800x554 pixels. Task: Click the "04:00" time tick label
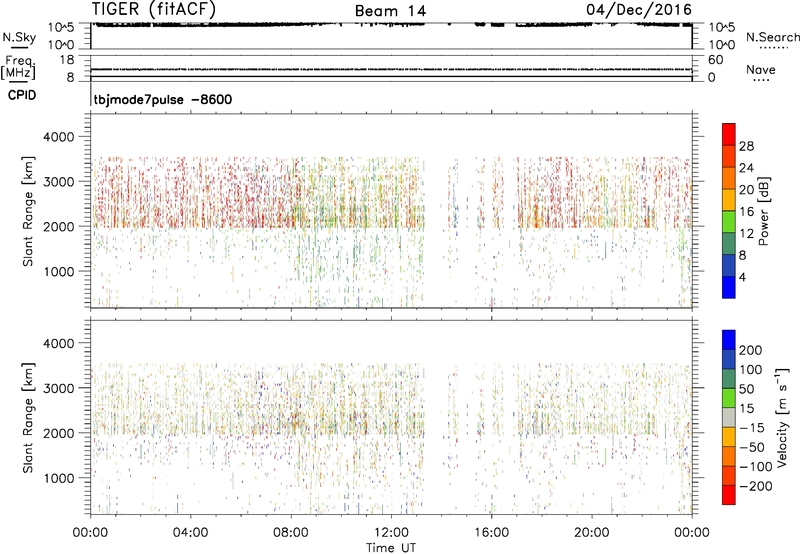coord(190,533)
